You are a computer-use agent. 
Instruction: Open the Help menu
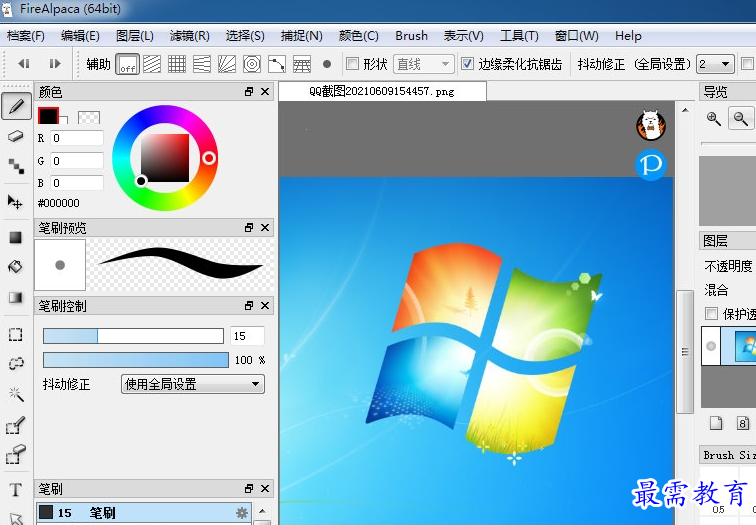pos(628,36)
